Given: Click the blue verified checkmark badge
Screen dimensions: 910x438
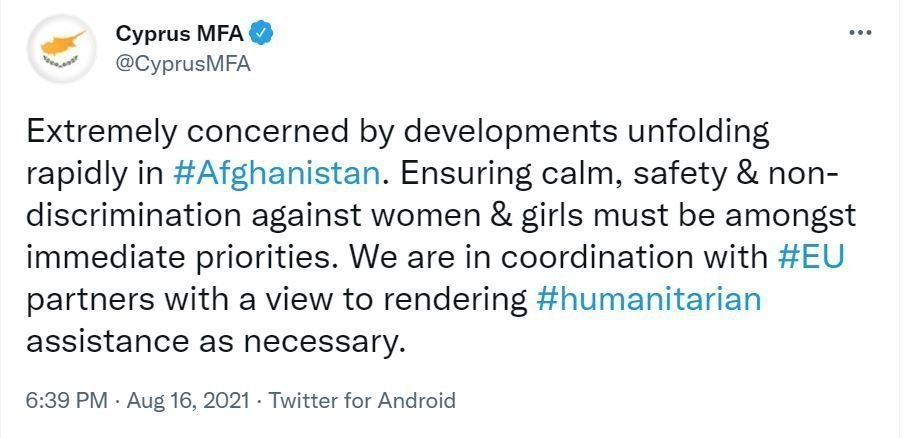Looking at the screenshot, I should tap(261, 34).
